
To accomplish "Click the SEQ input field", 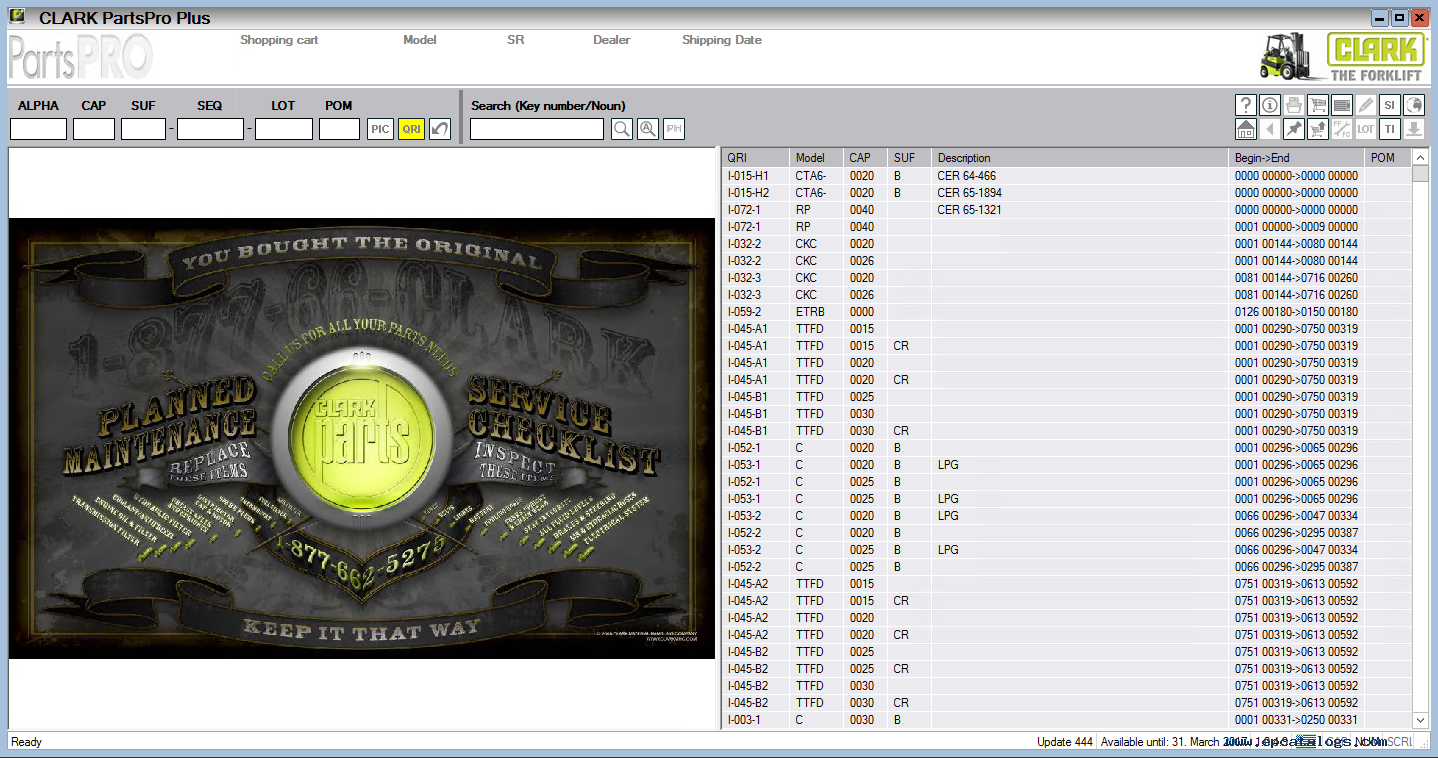I will 210,129.
